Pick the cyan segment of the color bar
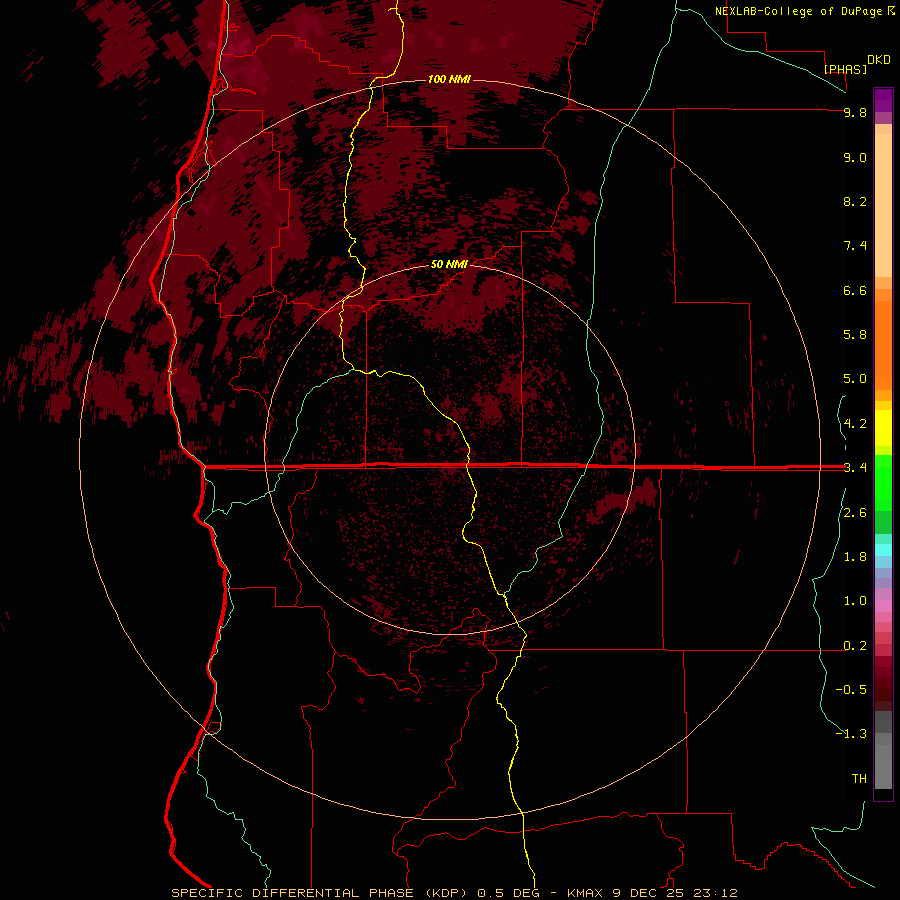This screenshot has height=900, width=900. click(x=883, y=550)
